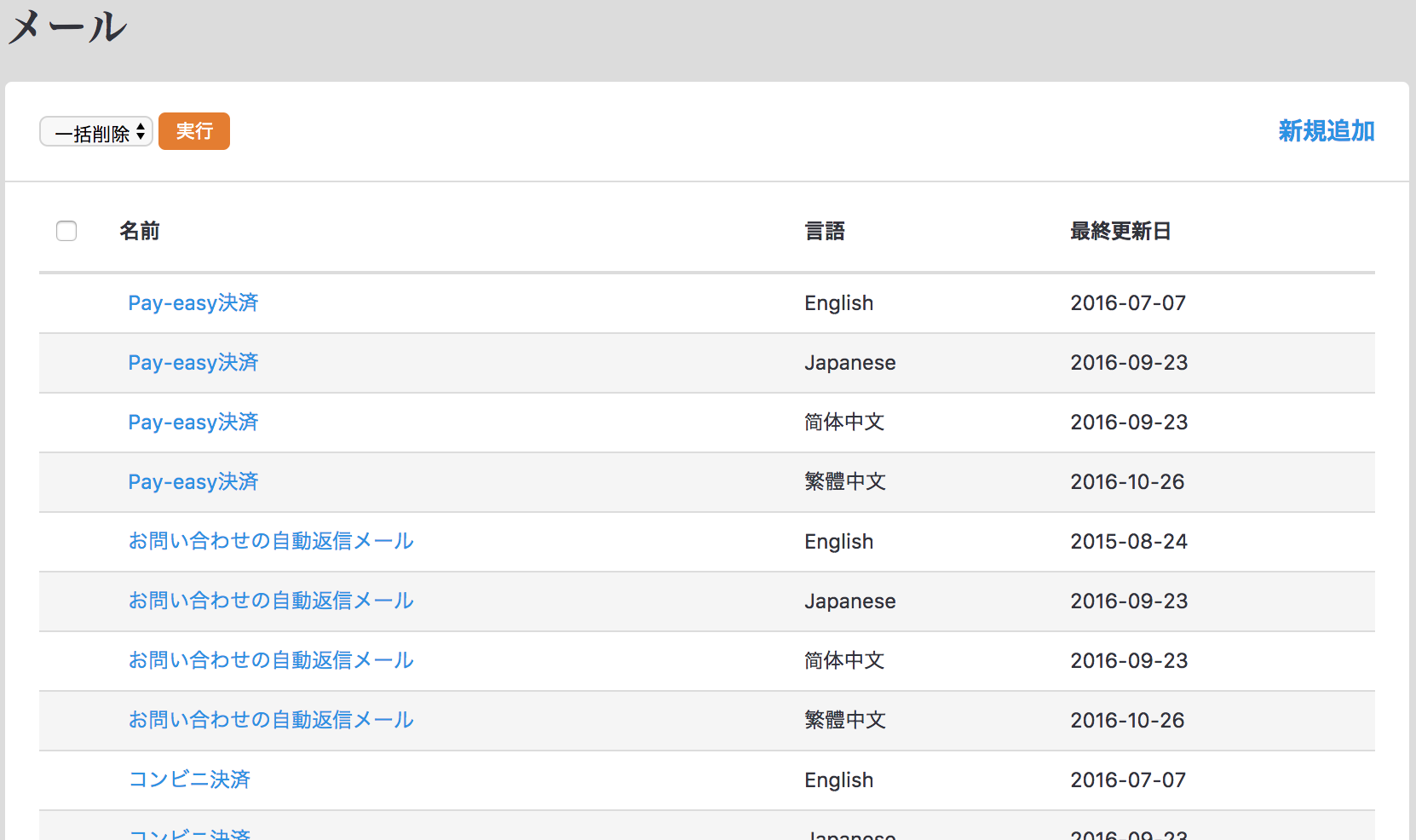Toggle the select-all checkbox beside 名前
This screenshot has height=840, width=1416.
(x=66, y=231)
